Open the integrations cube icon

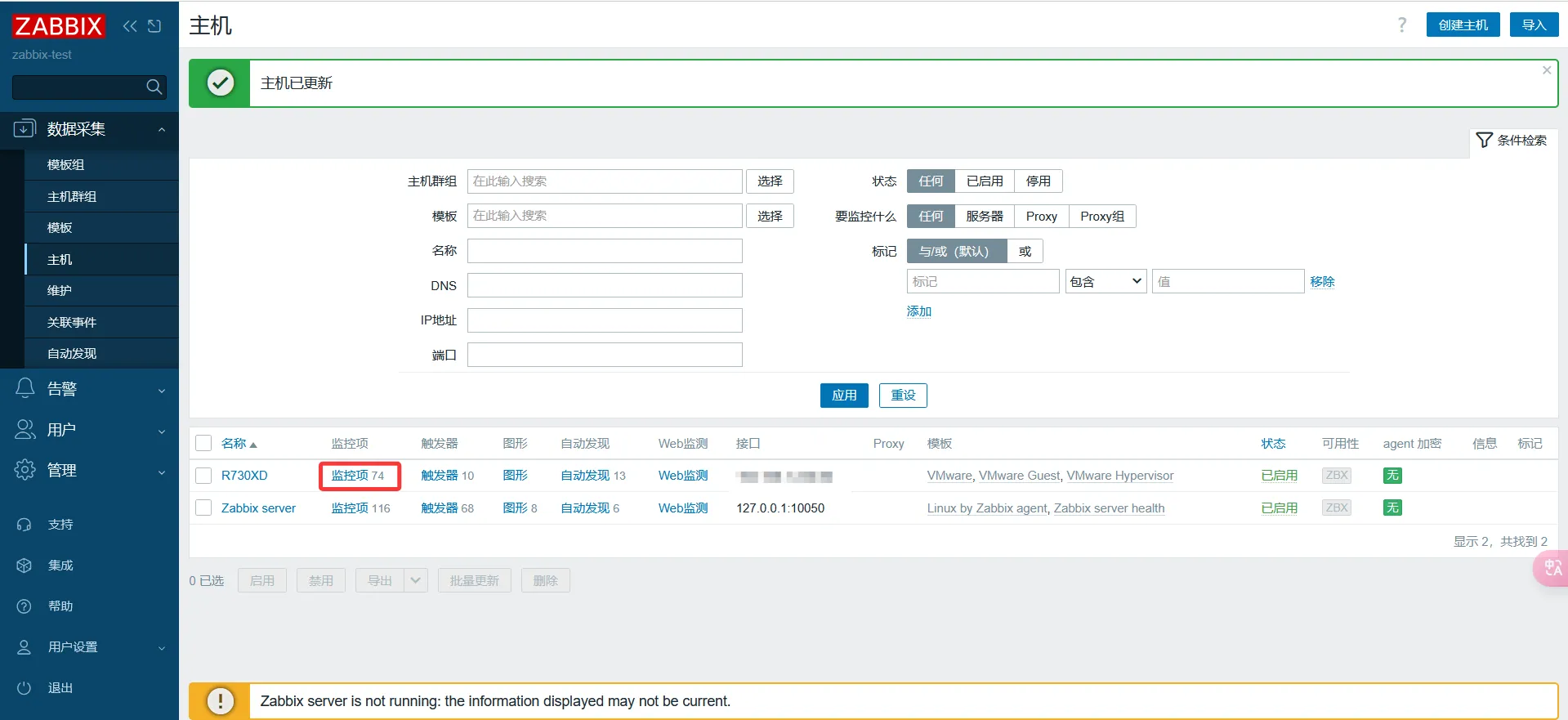pos(25,566)
